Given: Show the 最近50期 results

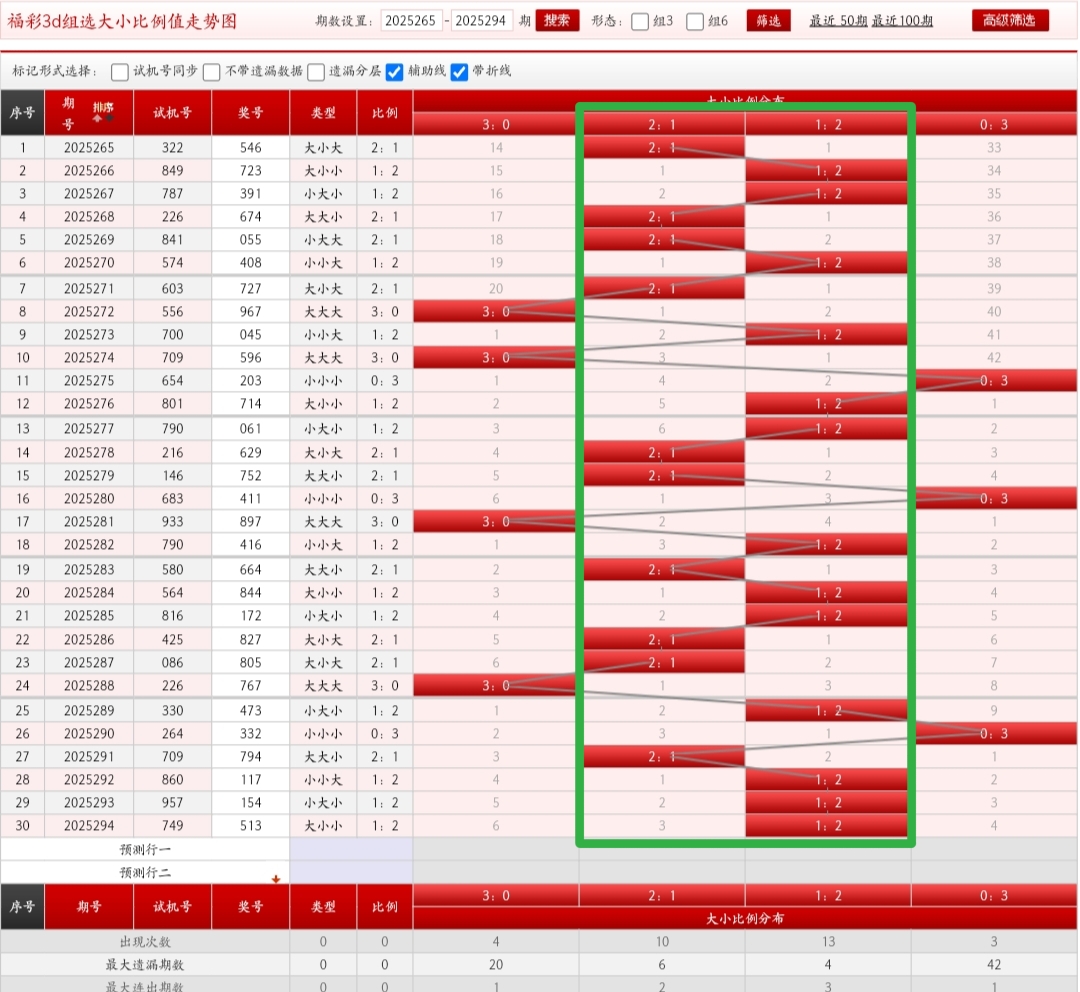Looking at the screenshot, I should pyautogui.click(x=838, y=21).
